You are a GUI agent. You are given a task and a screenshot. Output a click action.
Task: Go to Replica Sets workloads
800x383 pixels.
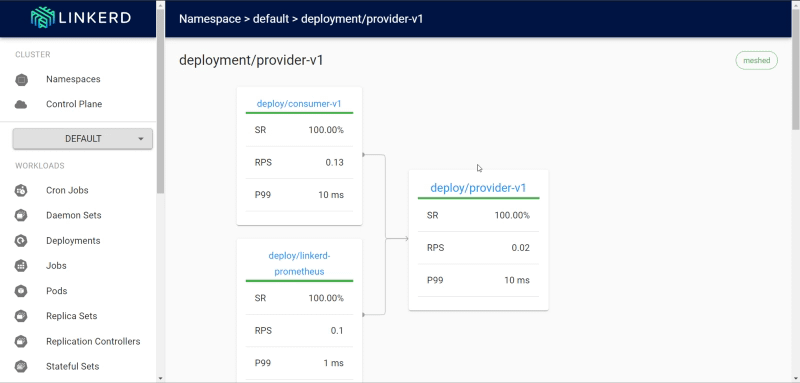pos(71,316)
